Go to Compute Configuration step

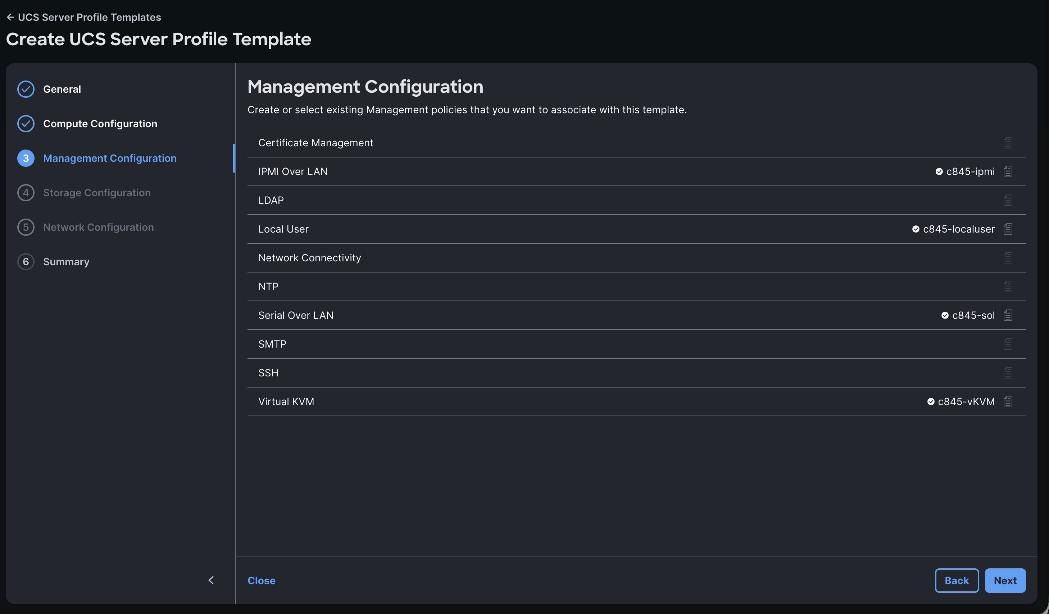[100, 124]
